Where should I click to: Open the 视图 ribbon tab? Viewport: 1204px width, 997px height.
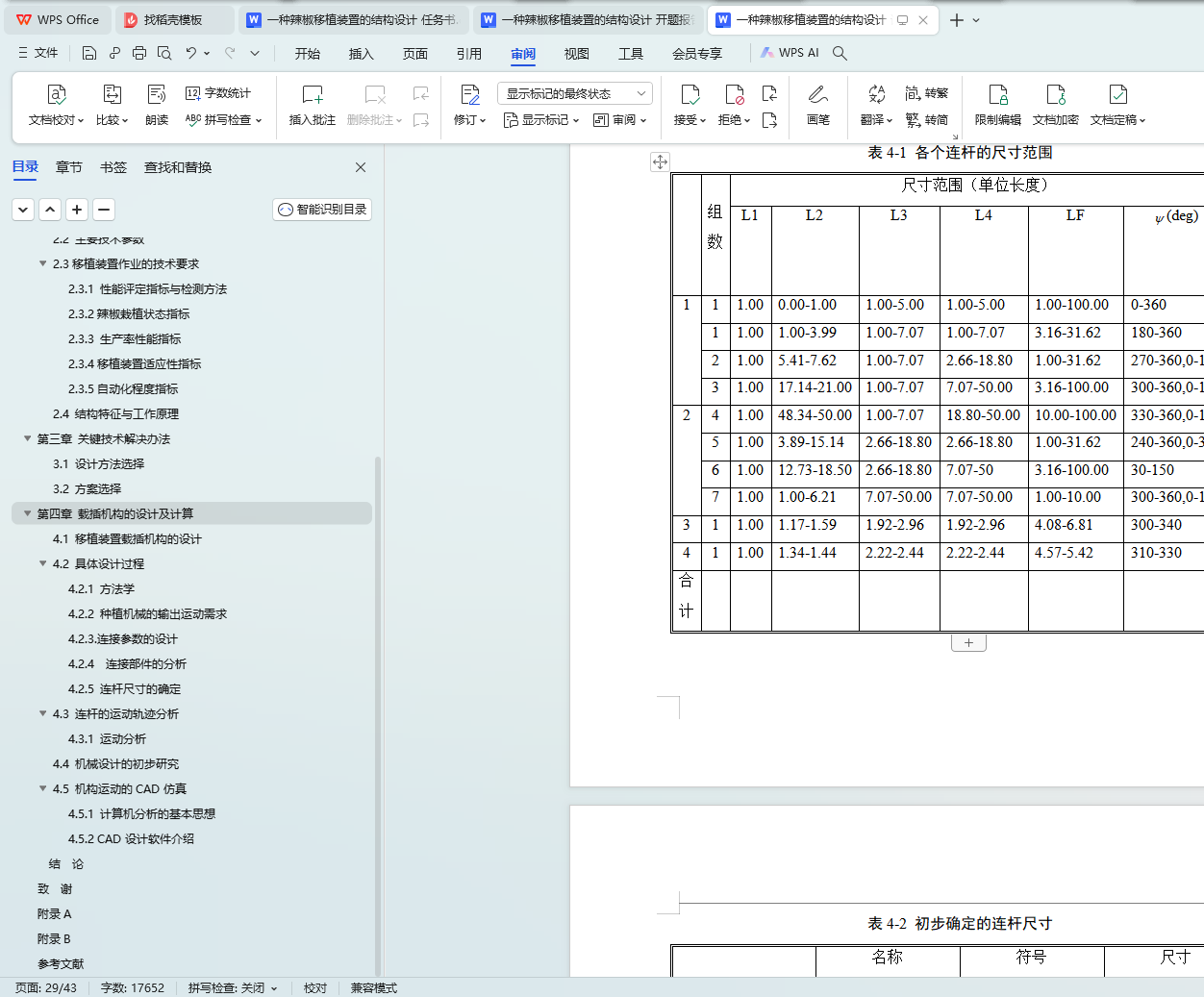[x=577, y=54]
